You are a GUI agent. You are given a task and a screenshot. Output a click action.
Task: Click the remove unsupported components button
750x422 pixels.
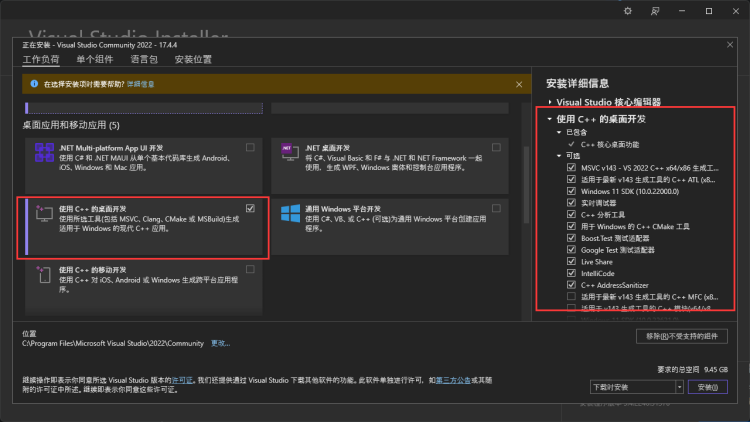click(x=682, y=336)
